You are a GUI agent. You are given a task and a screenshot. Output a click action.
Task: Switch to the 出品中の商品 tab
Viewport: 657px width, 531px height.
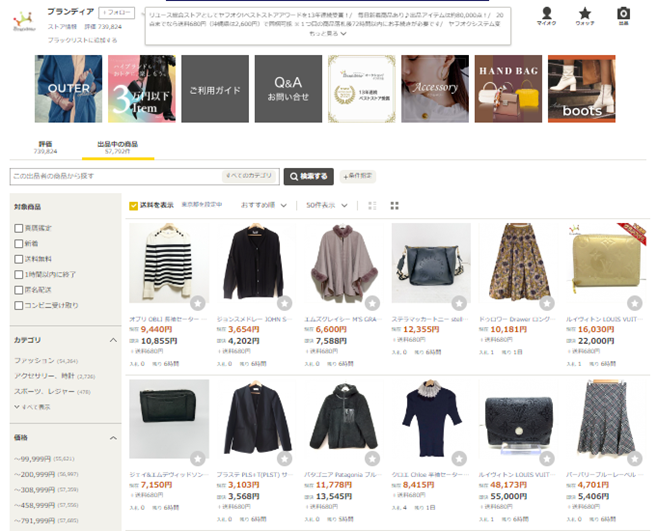coord(118,147)
